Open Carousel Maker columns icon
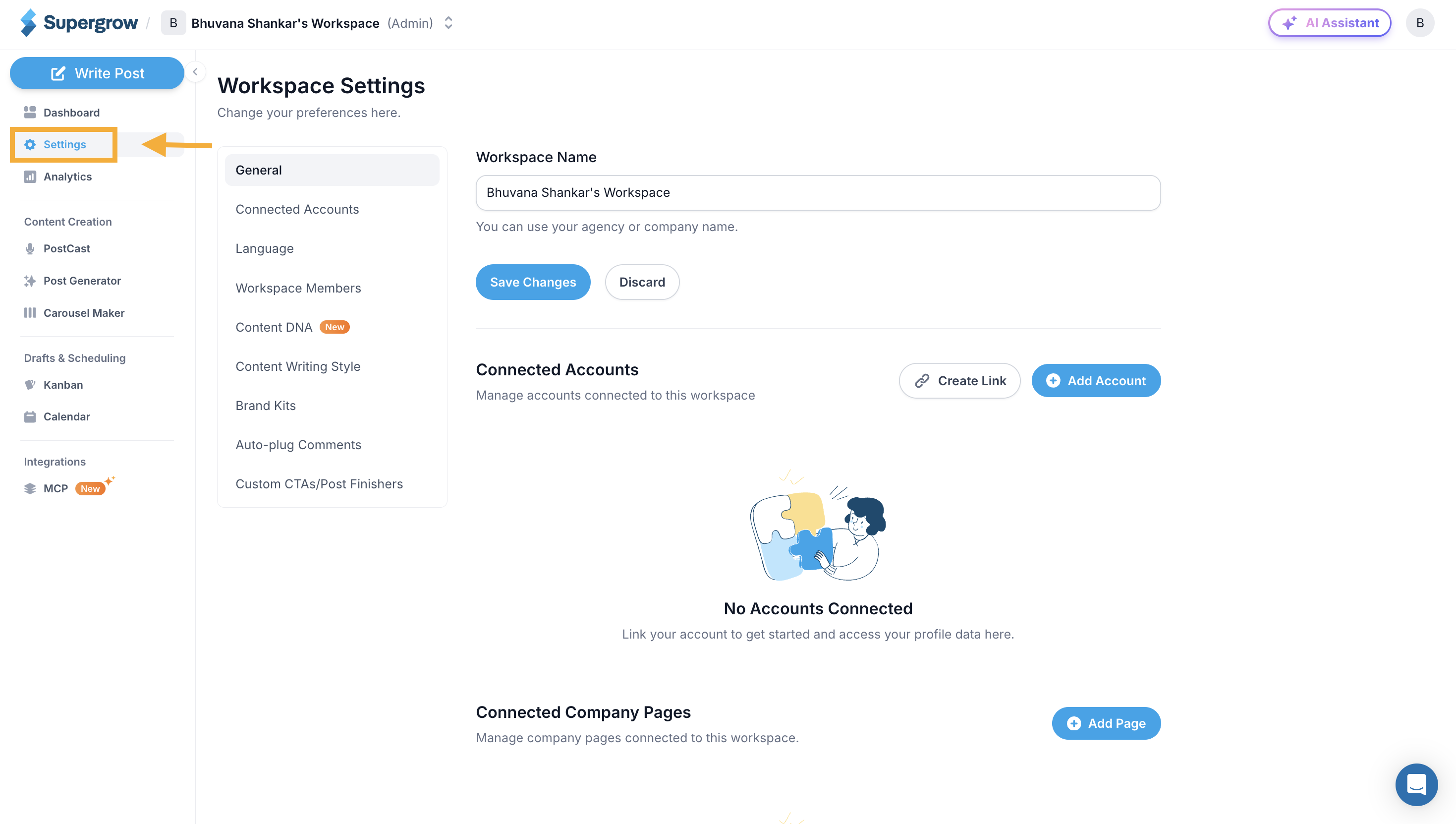 [x=30, y=313]
